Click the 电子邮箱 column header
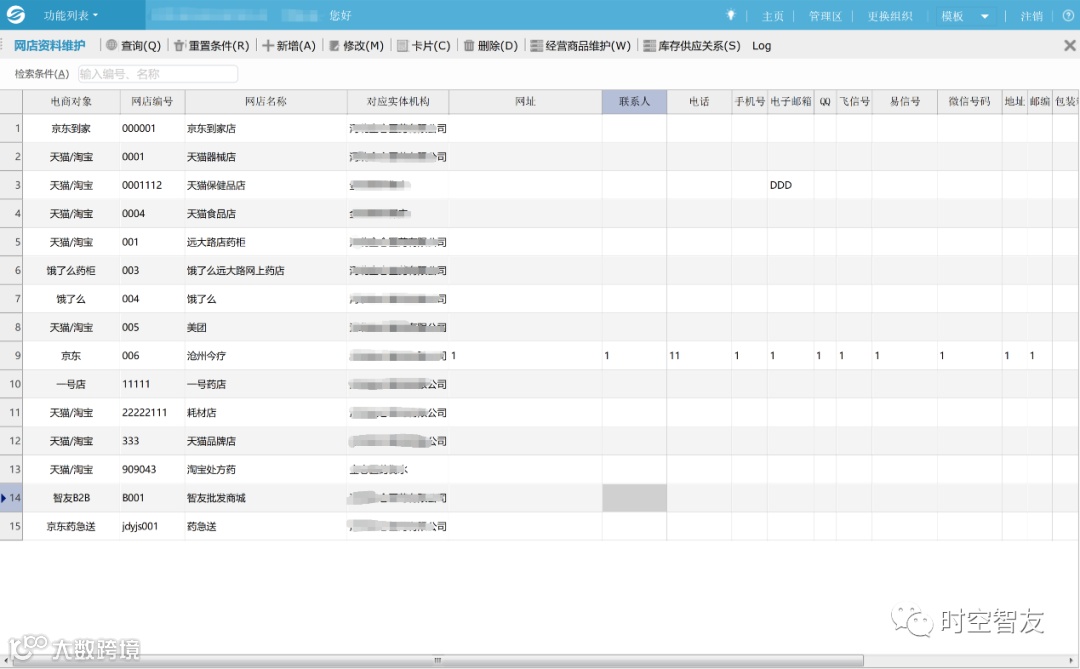 point(791,101)
